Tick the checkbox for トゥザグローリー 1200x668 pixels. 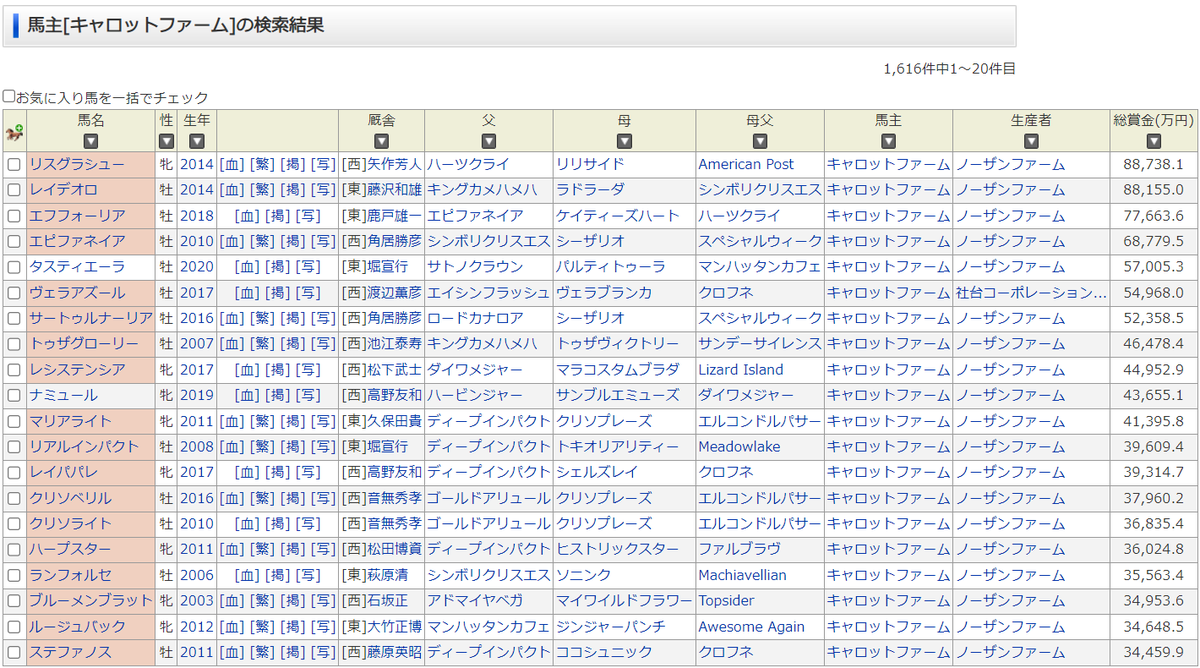(14, 344)
